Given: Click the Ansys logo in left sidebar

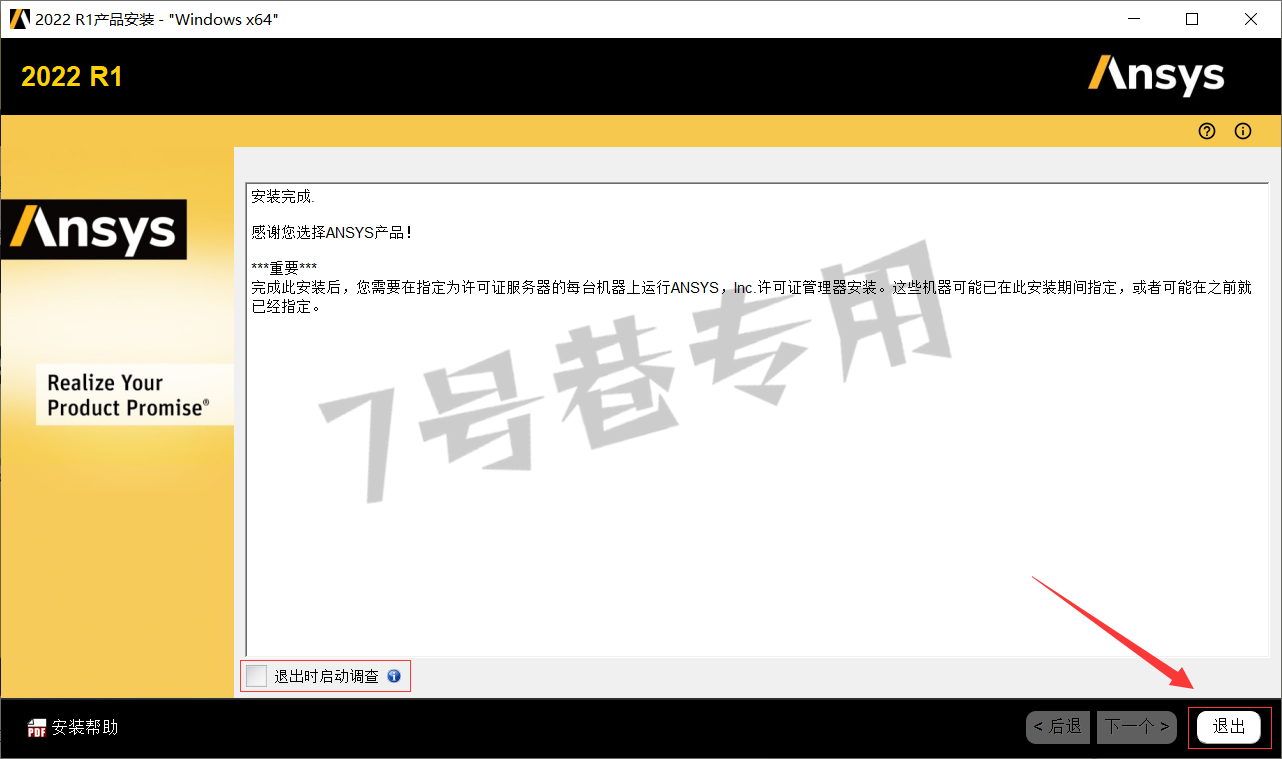Looking at the screenshot, I should 94,229.
